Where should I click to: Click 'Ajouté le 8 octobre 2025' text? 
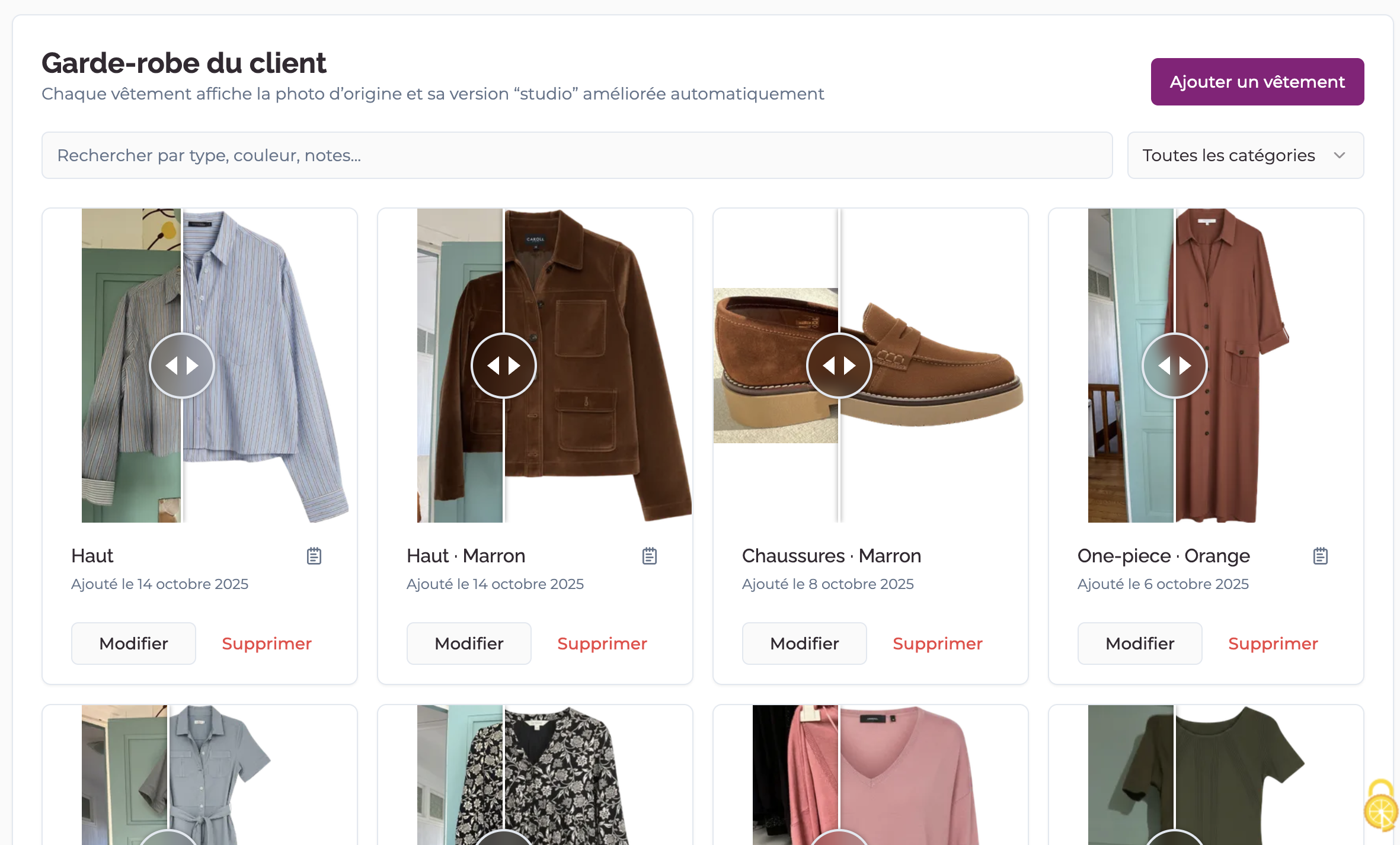coord(828,584)
